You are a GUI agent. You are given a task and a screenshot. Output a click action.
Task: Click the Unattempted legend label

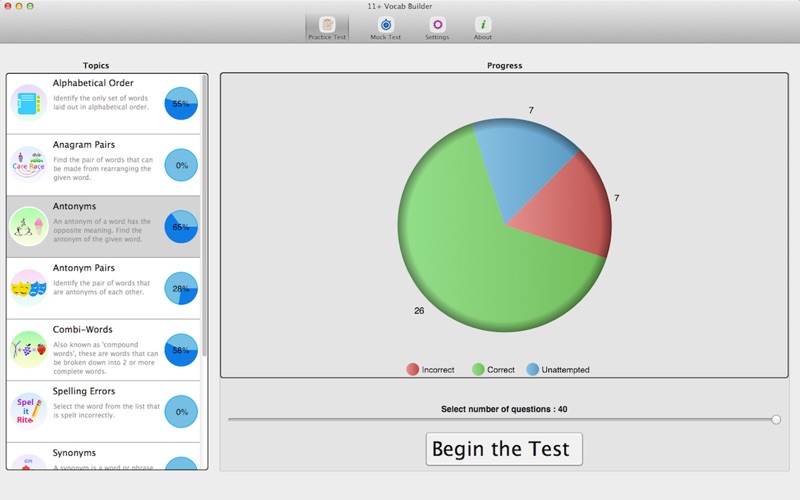565,370
